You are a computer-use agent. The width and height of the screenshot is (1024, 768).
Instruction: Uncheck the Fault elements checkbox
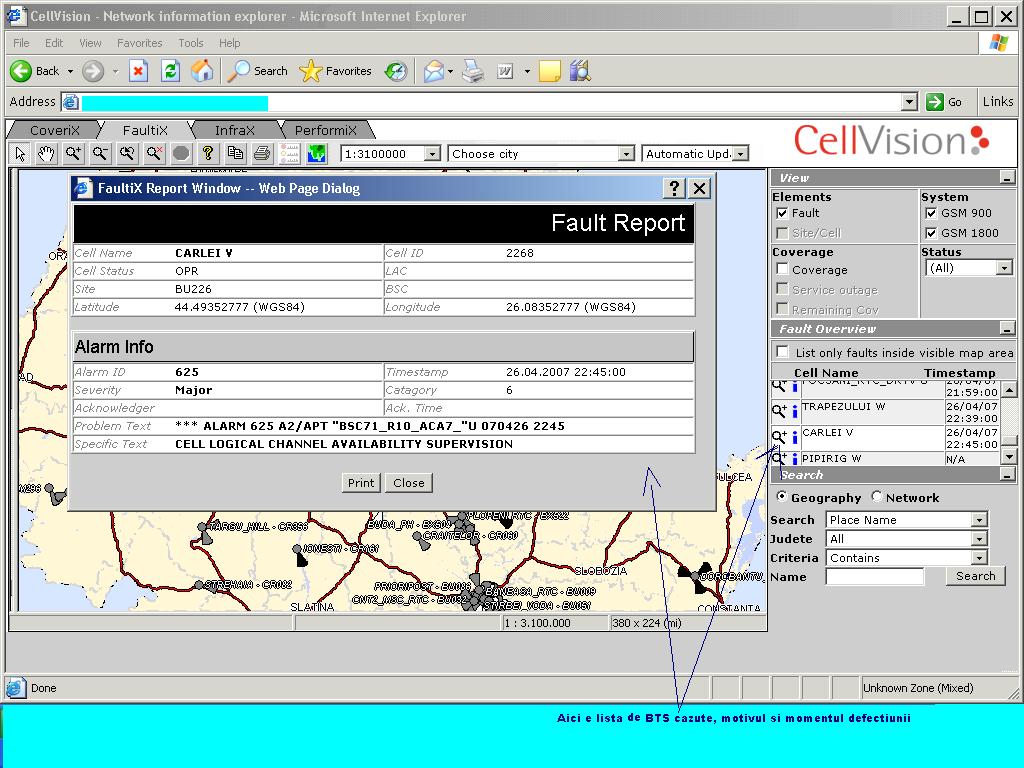pyautogui.click(x=782, y=213)
